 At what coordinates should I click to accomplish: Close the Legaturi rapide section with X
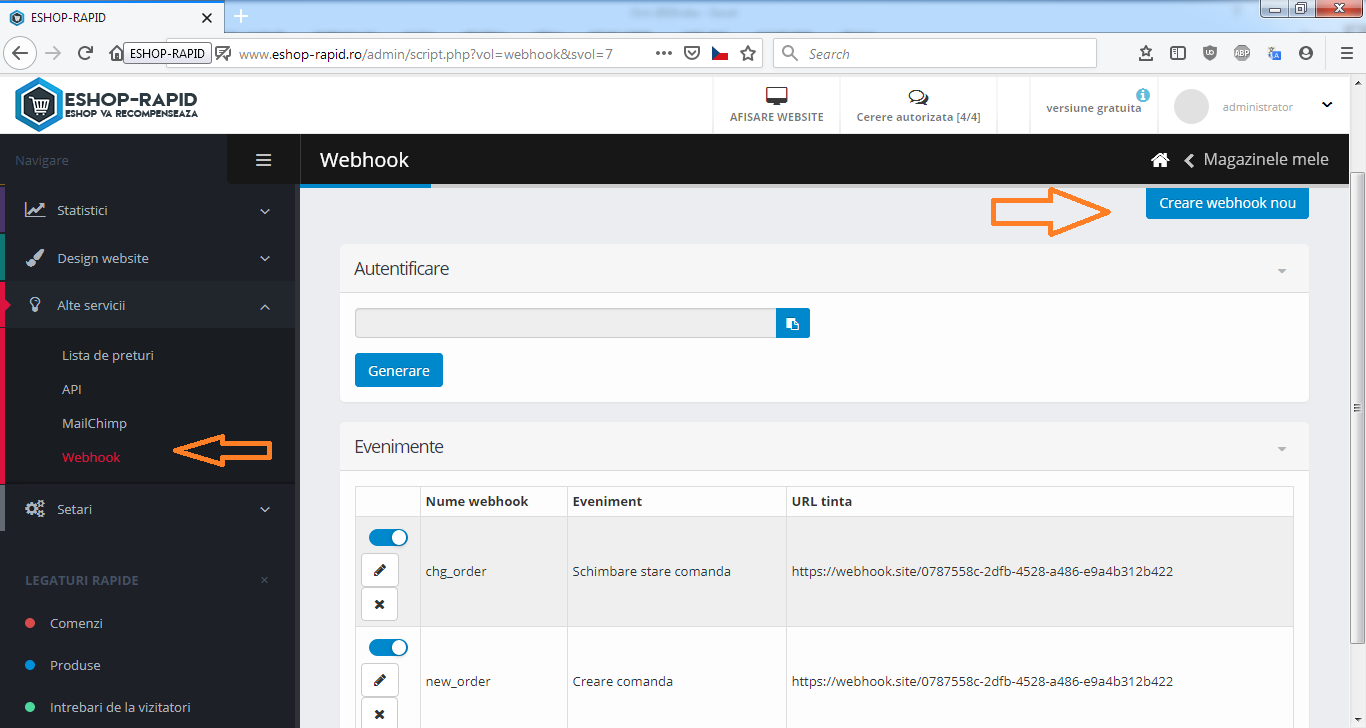tap(264, 580)
